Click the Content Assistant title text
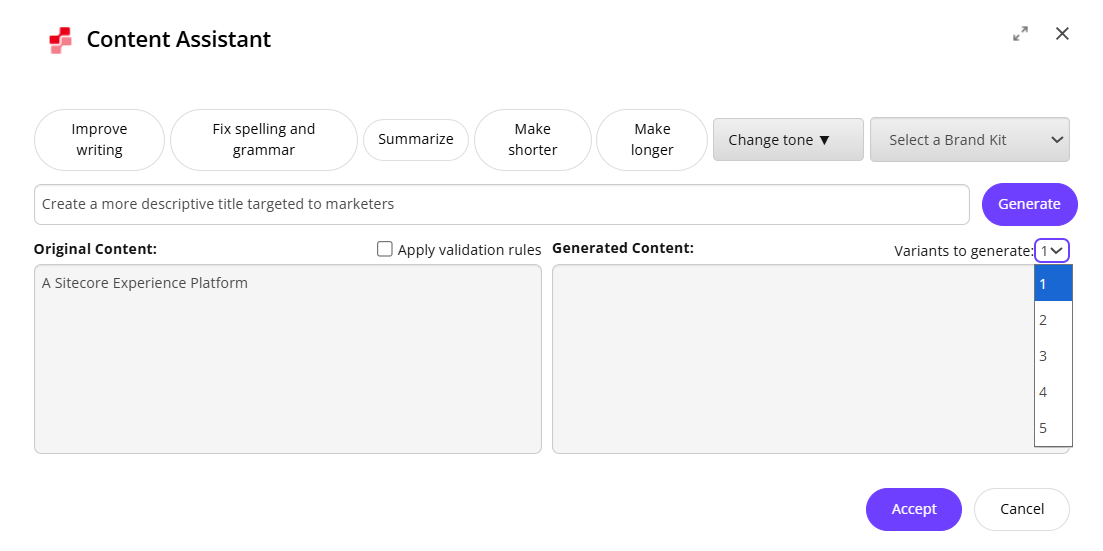The height and width of the screenshot is (551, 1103). 179,39
